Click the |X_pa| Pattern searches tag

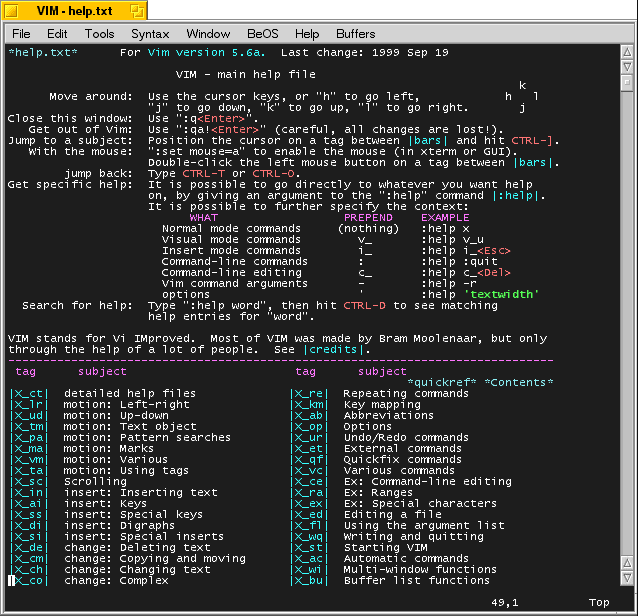pyautogui.click(x=29, y=437)
